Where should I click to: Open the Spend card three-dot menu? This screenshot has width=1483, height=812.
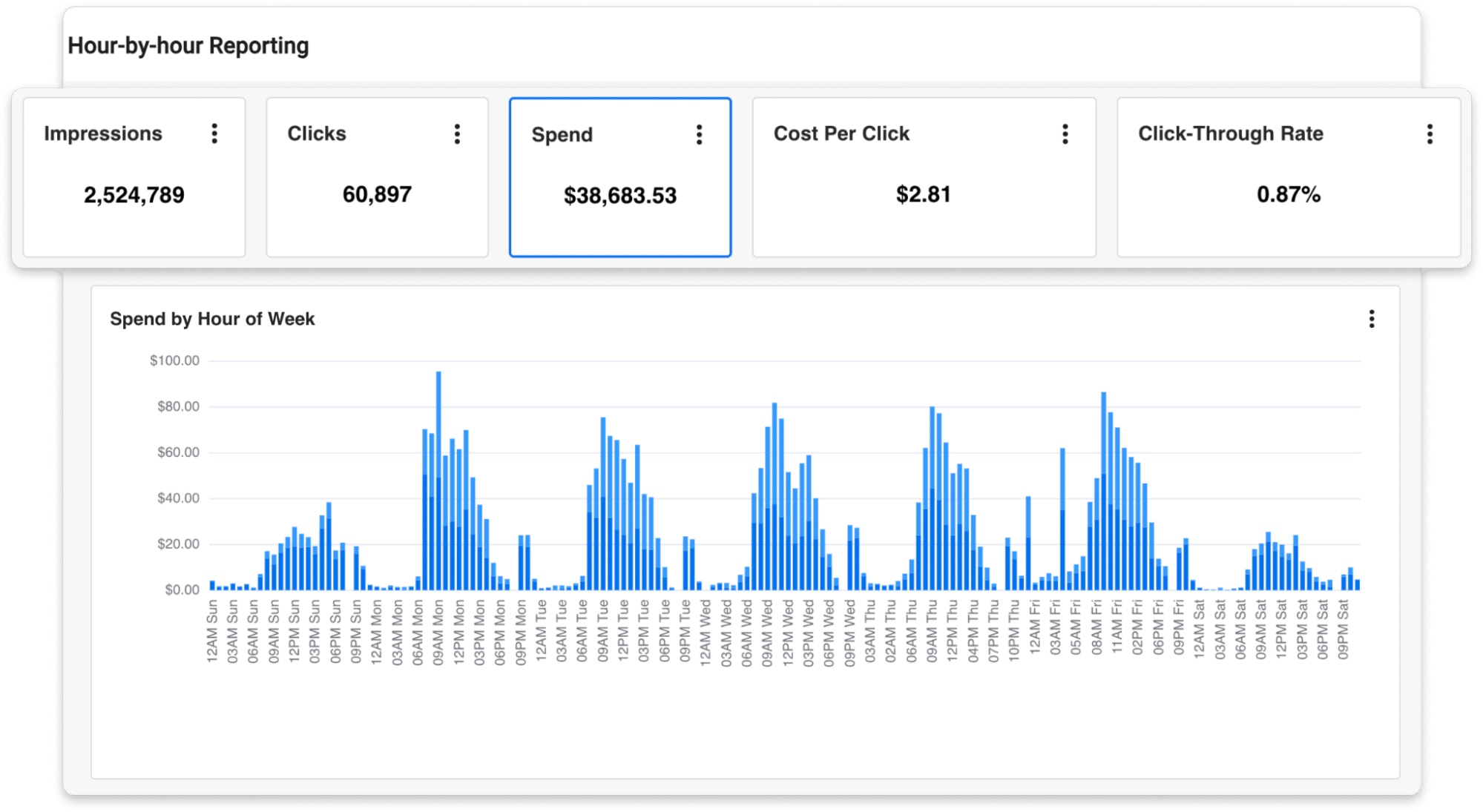click(699, 134)
